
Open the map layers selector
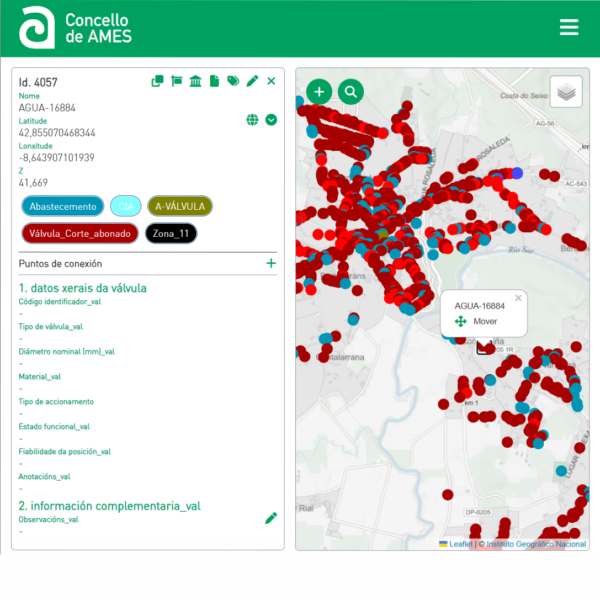[566, 92]
